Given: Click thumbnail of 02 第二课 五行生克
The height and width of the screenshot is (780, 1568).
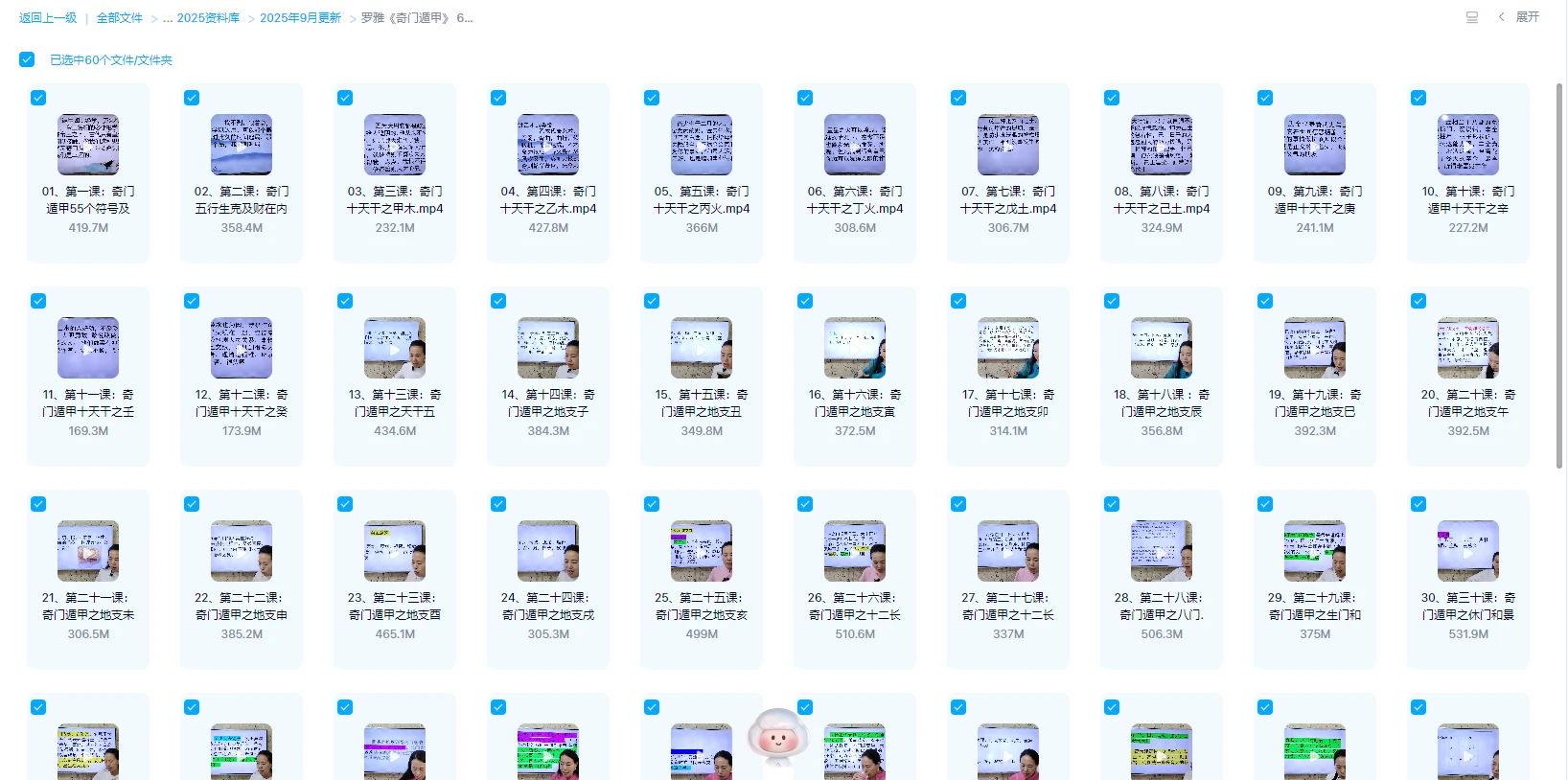Looking at the screenshot, I should pos(242,145).
